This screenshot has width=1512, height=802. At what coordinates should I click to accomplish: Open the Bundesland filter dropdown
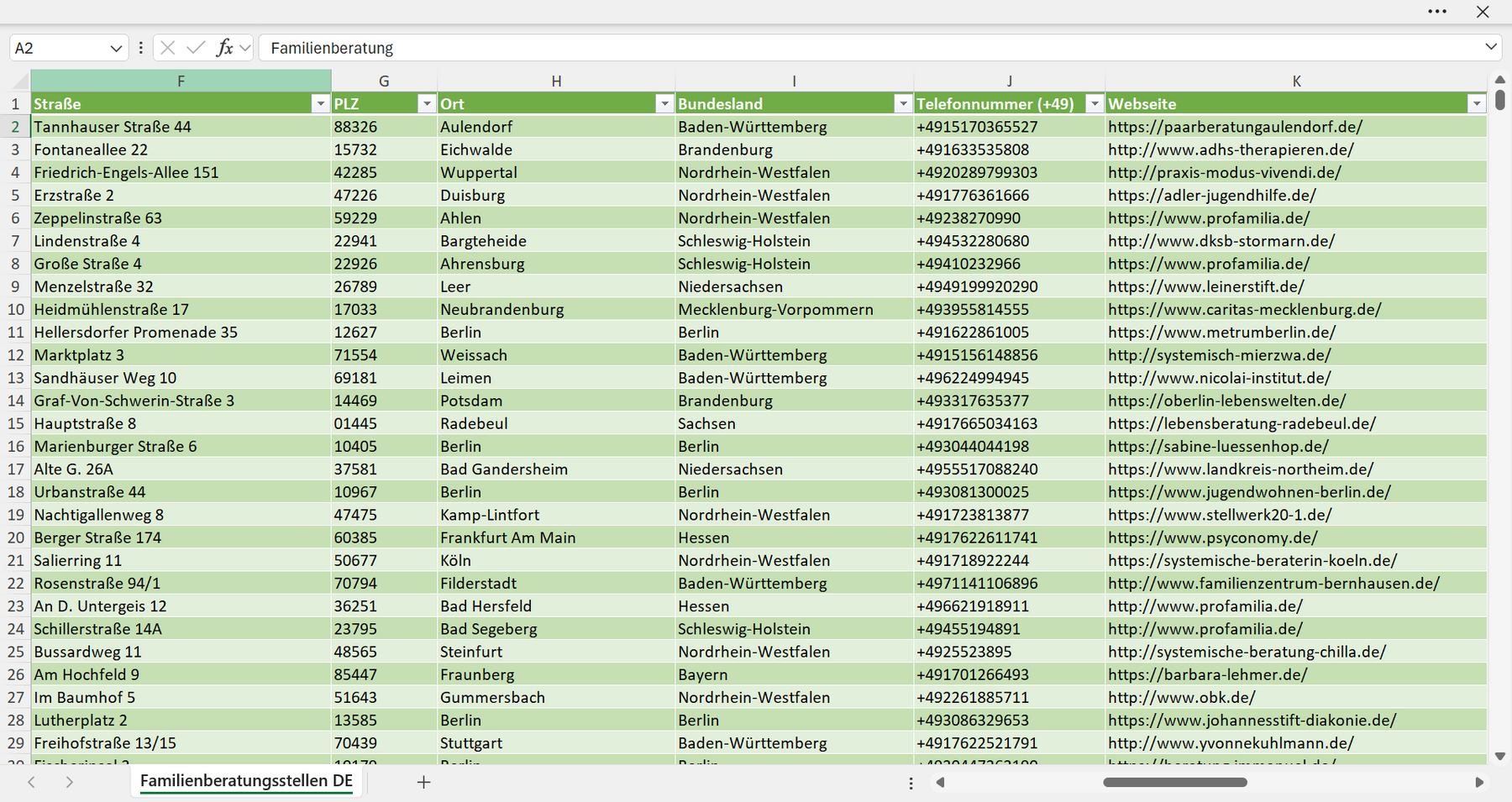click(x=903, y=103)
